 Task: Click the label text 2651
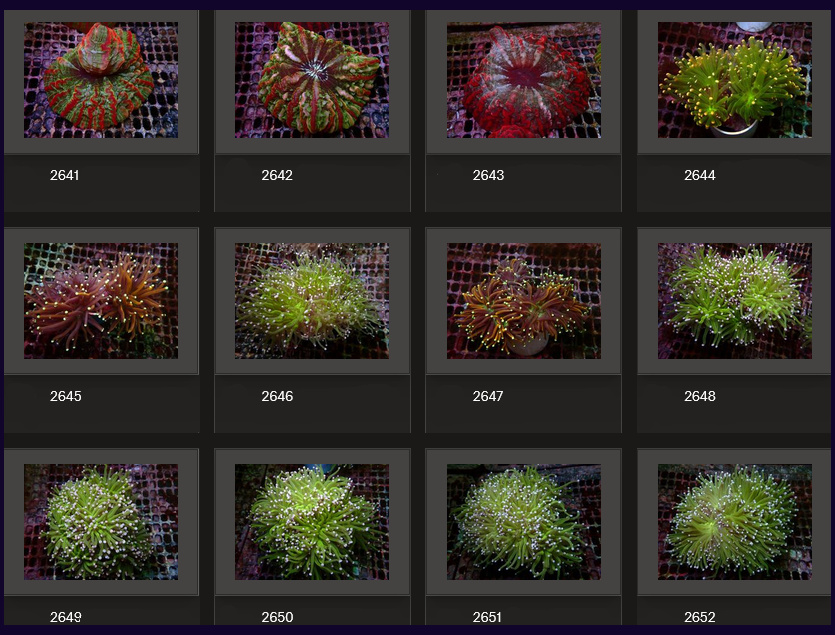coord(487,617)
